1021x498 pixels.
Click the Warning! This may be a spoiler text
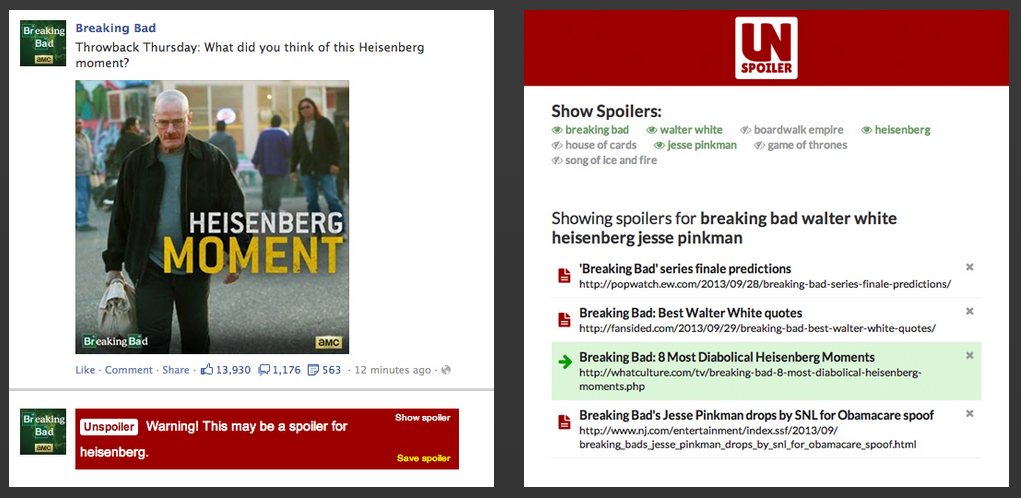pyautogui.click(x=214, y=439)
